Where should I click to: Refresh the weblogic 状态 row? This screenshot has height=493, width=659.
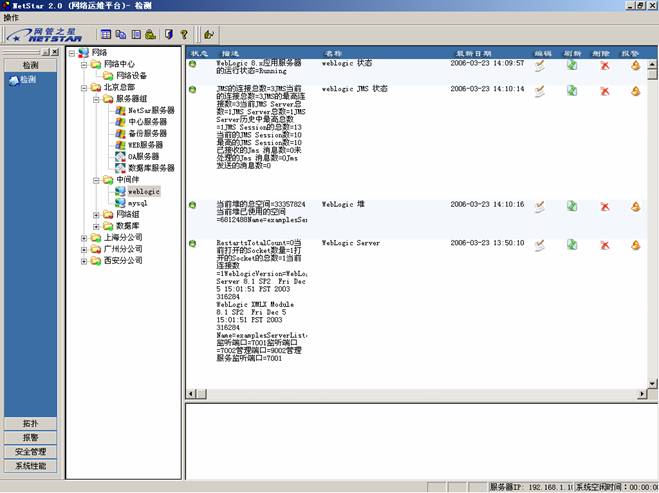(x=572, y=65)
